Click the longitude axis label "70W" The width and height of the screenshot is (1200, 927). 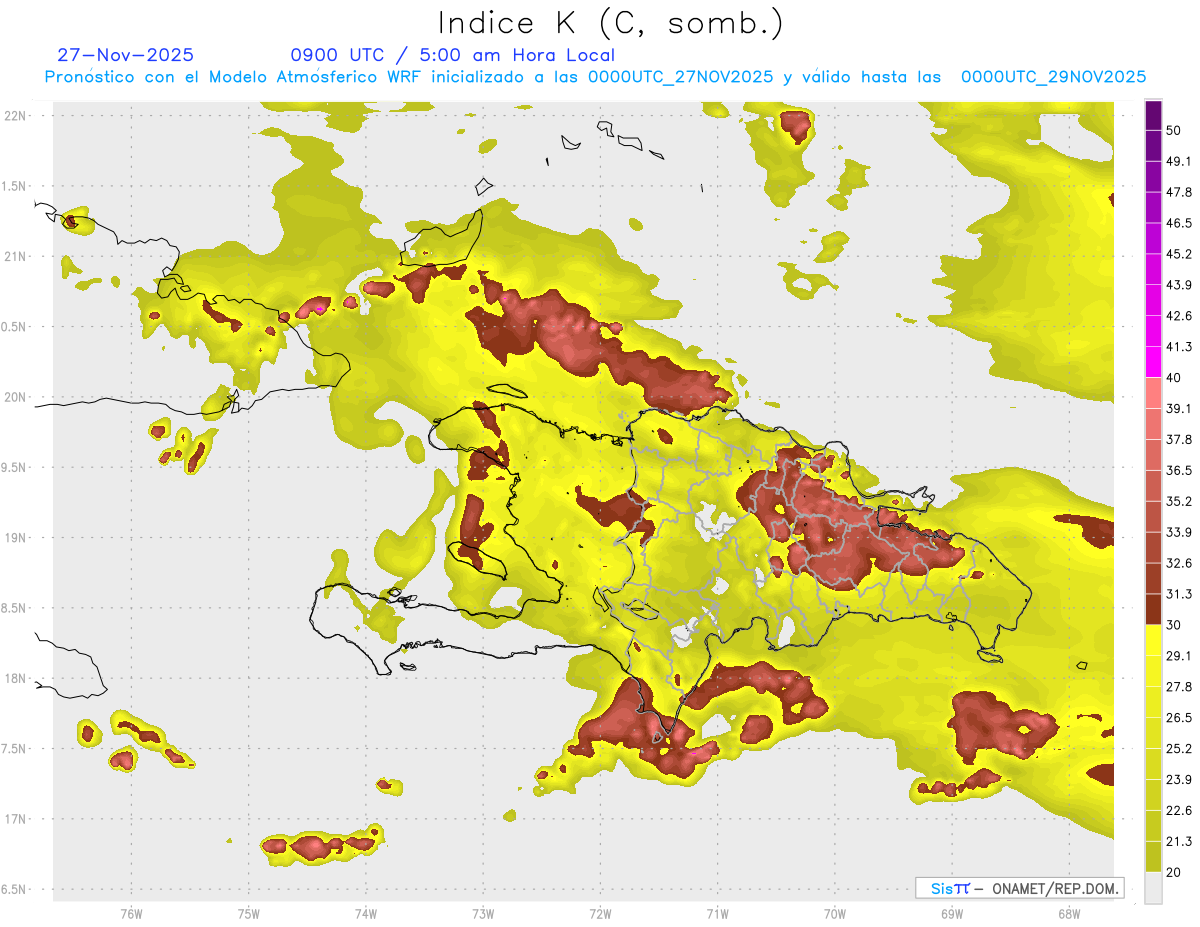click(x=835, y=914)
